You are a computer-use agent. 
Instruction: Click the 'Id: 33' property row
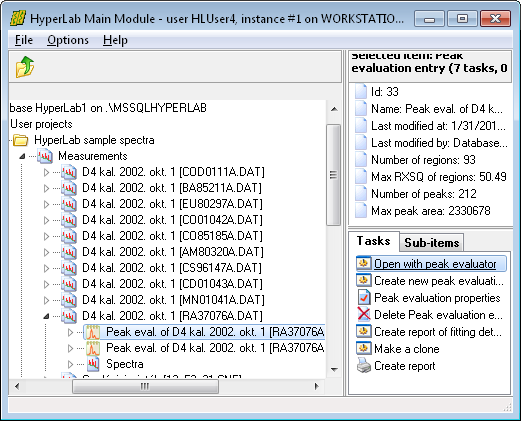tap(385, 92)
